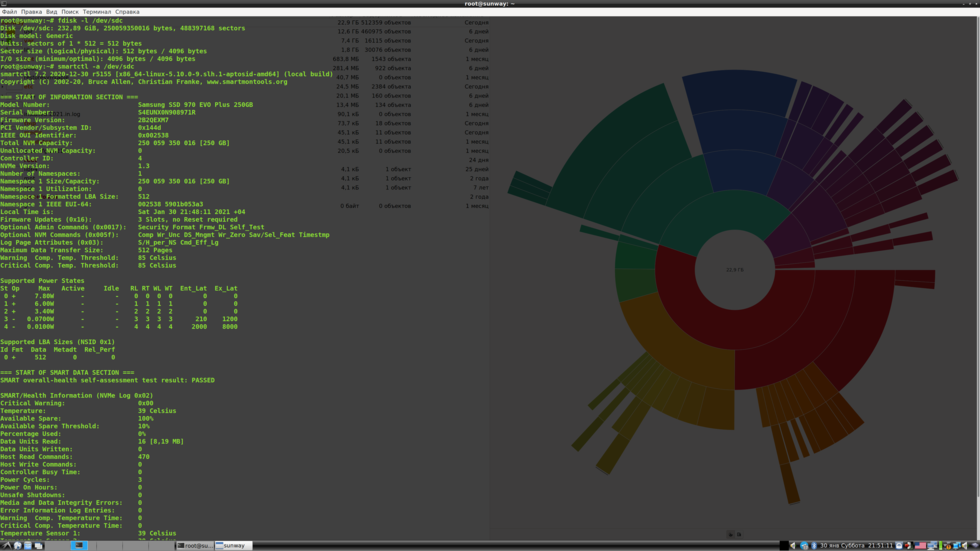Click the US flag keyboard layout icon
Image resolution: width=980 pixels, height=551 pixels.
920,546
